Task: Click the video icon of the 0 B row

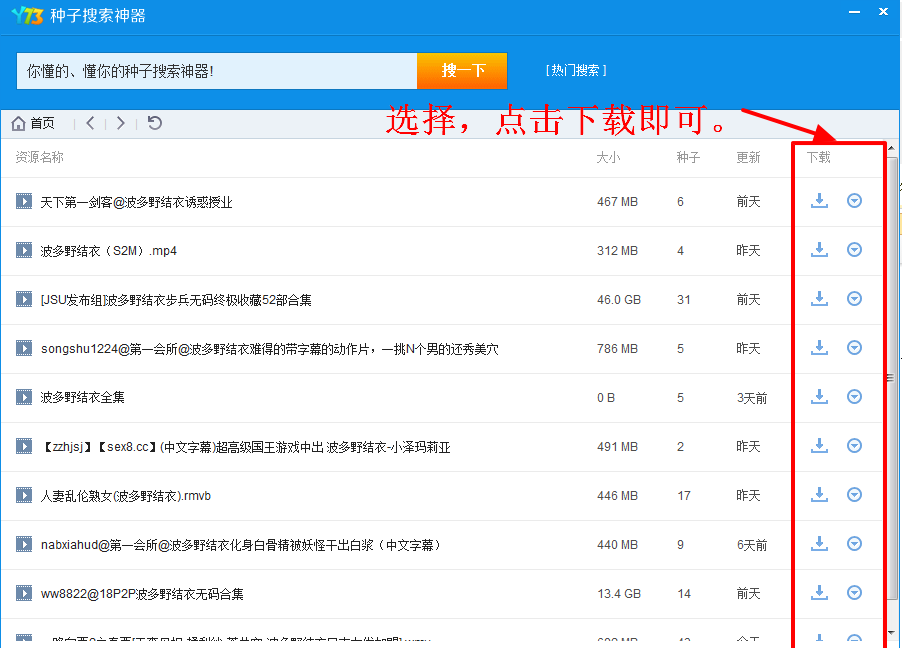Action: (24, 397)
